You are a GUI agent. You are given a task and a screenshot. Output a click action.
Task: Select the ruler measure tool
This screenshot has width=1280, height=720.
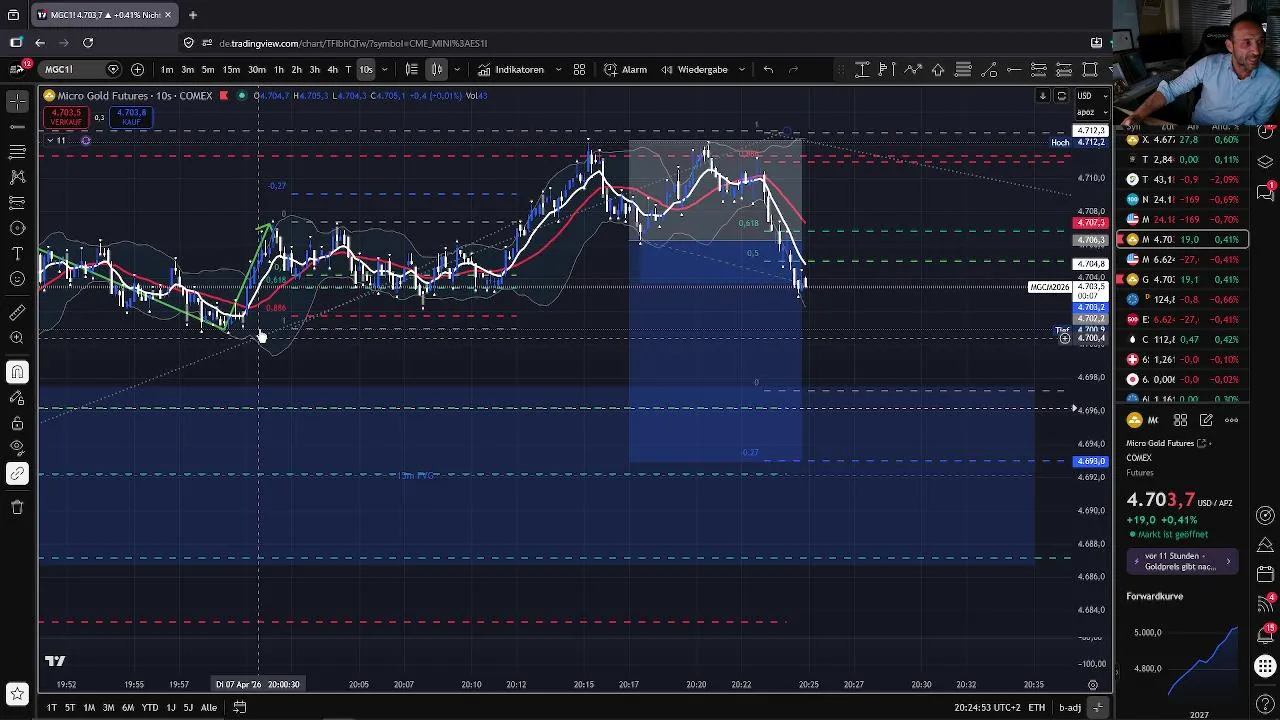17,313
